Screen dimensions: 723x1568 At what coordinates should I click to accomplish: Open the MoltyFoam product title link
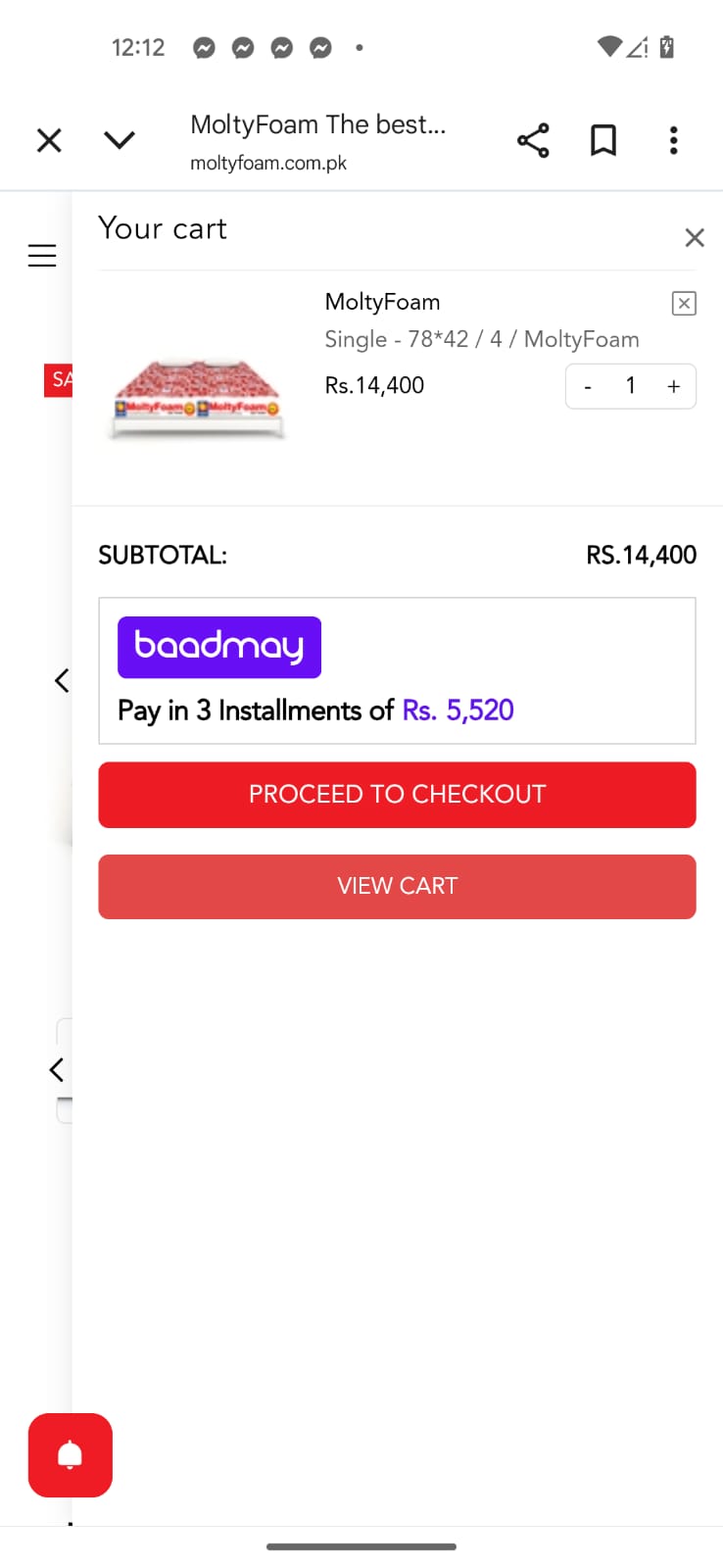(x=382, y=302)
